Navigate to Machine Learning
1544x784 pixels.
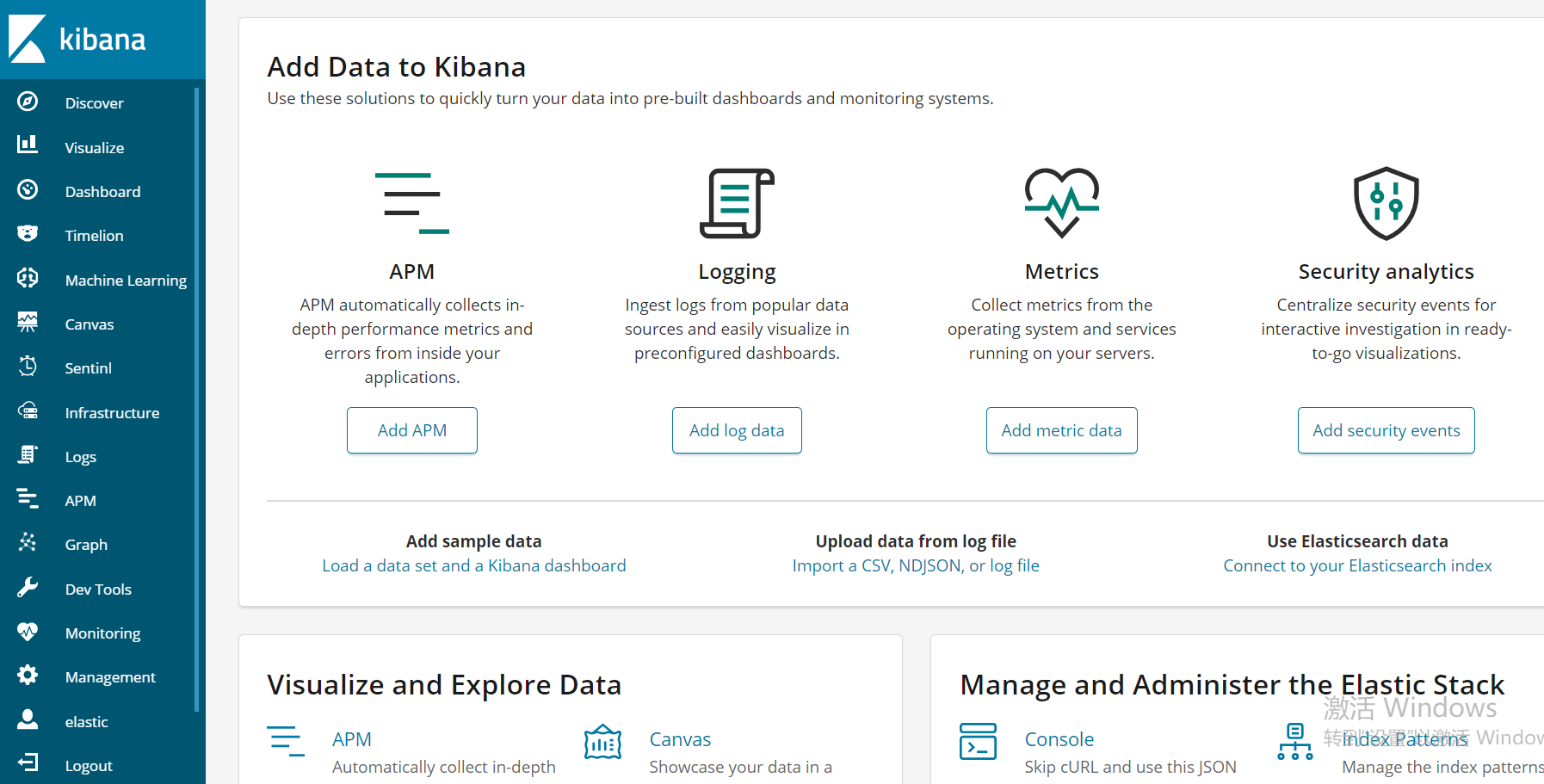point(127,281)
